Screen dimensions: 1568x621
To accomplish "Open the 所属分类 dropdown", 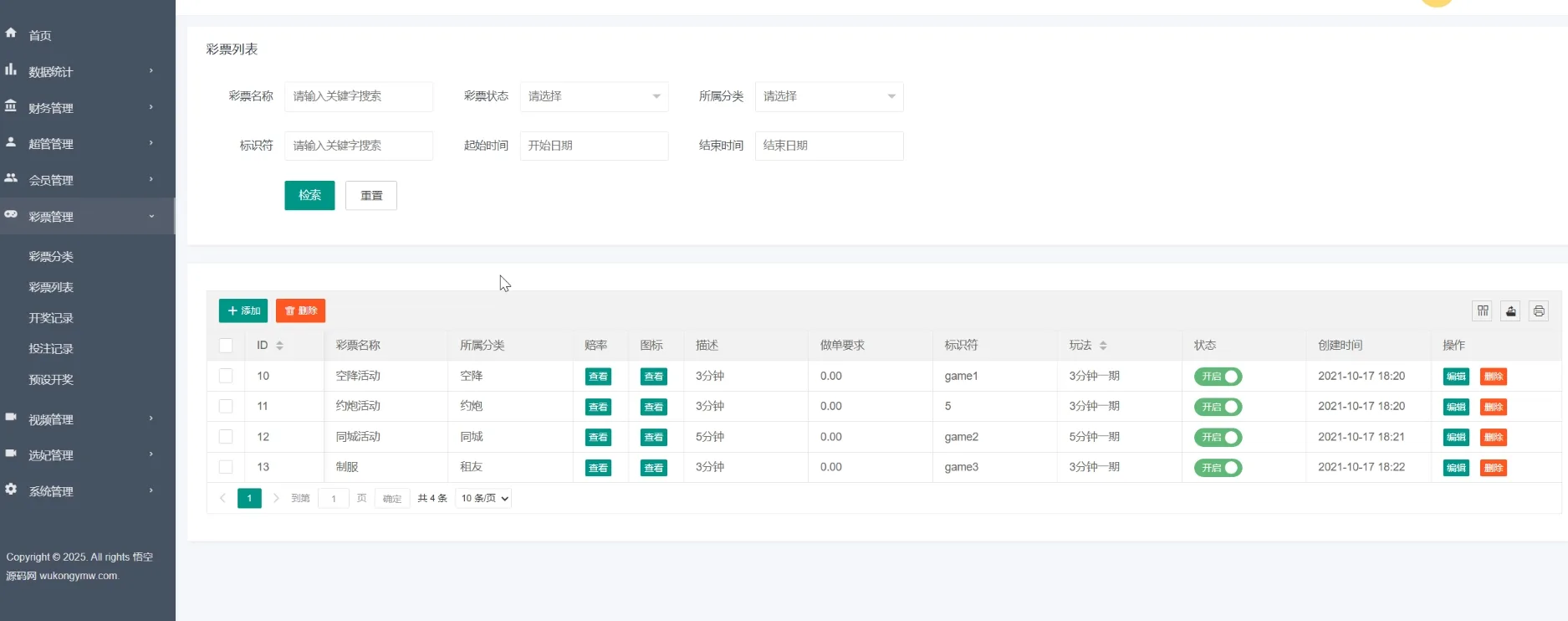I will tap(829, 96).
